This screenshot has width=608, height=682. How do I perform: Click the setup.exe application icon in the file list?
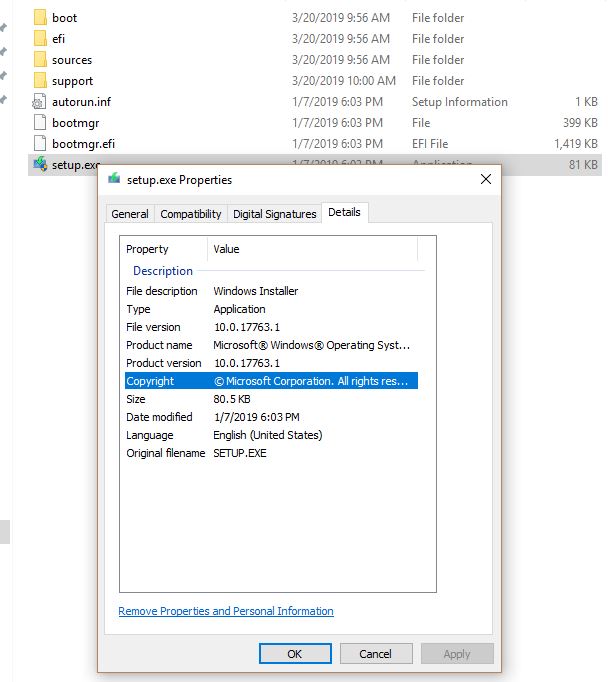[x=40, y=164]
